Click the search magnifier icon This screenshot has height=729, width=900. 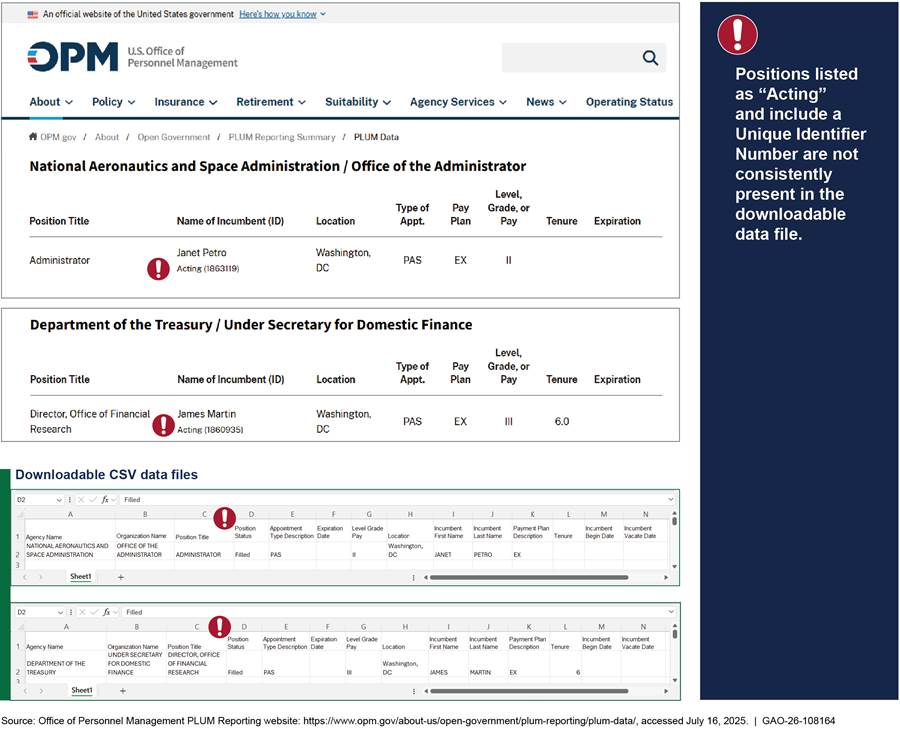point(650,58)
